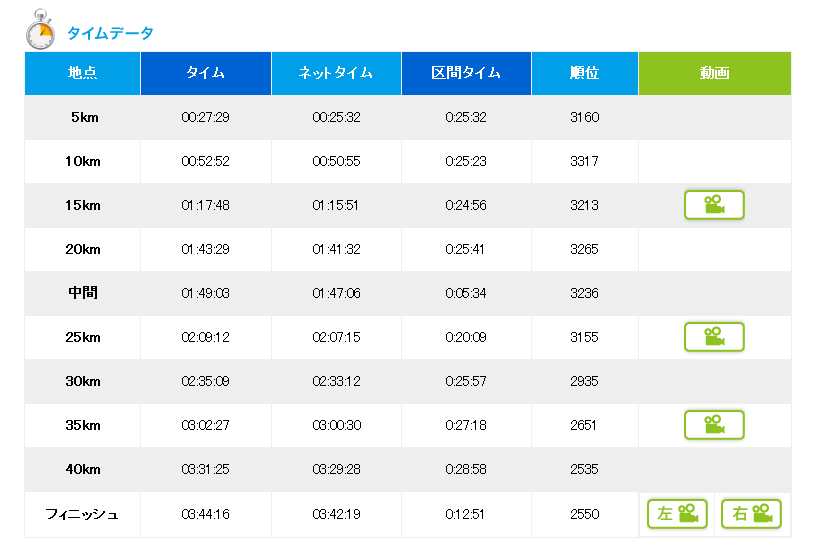Click the ネットタイム column header

tap(336, 73)
